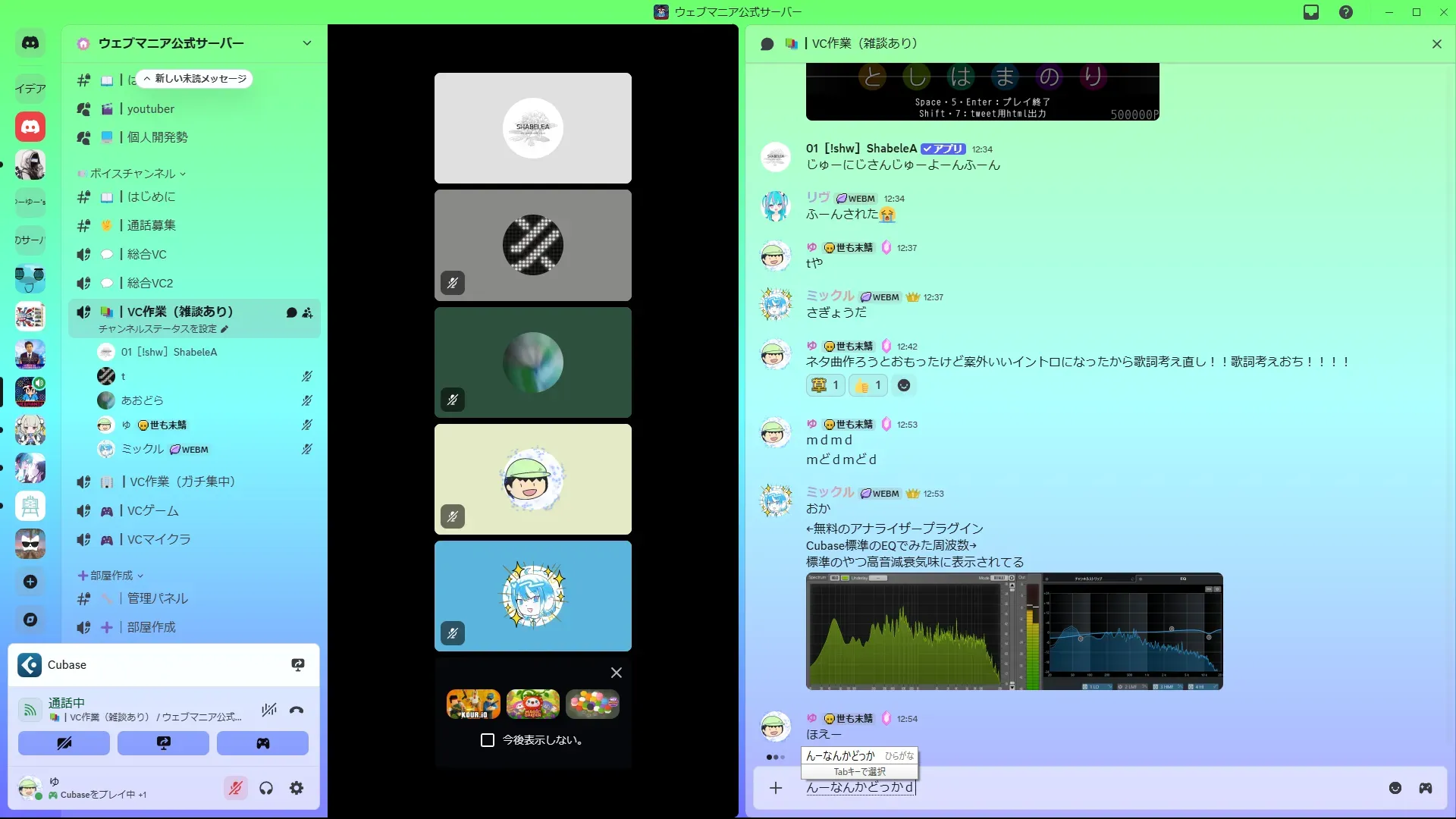
Task: Click Add a Server plus icon
Action: click(30, 582)
